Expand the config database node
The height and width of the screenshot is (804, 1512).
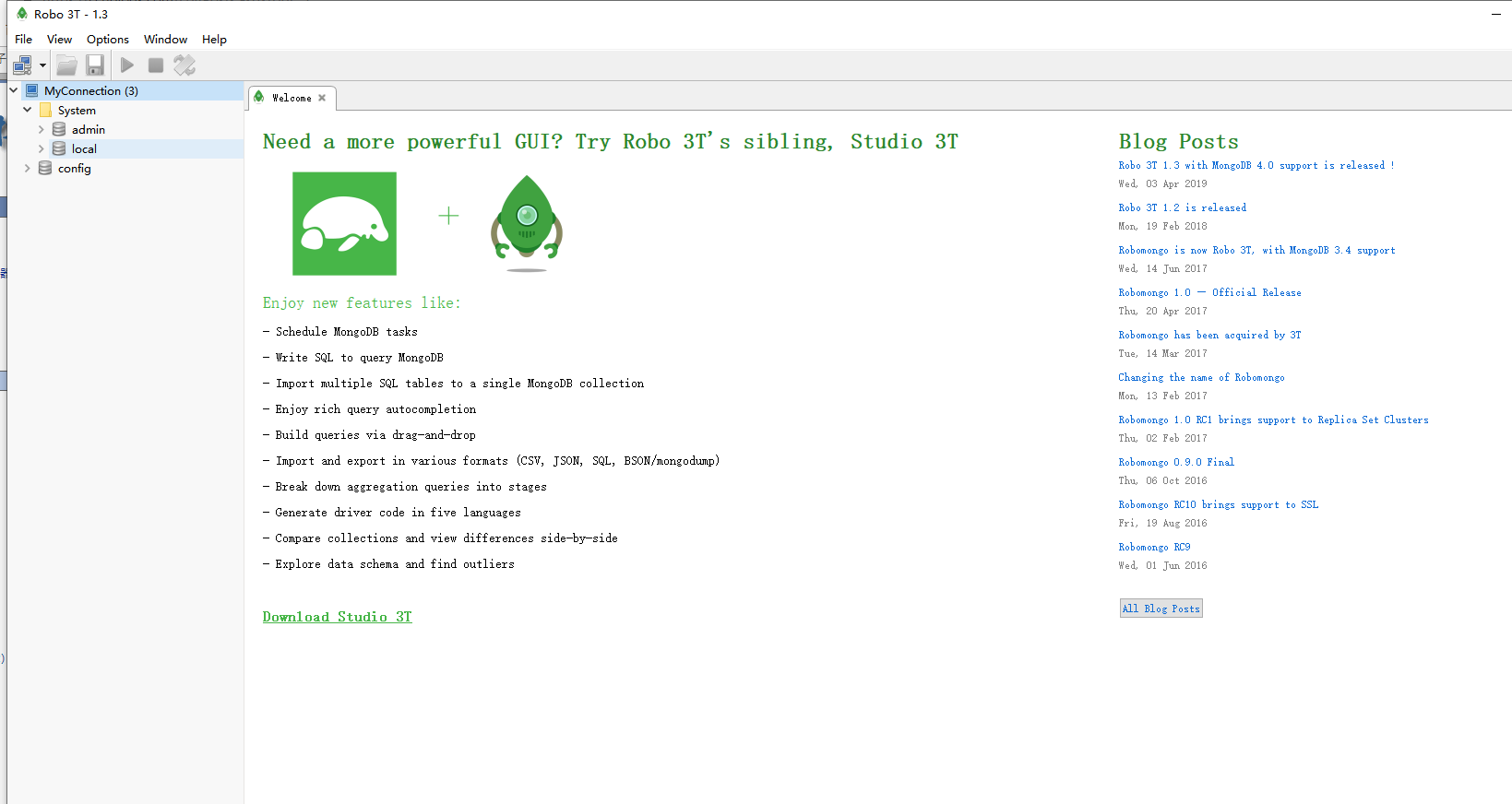coord(28,168)
